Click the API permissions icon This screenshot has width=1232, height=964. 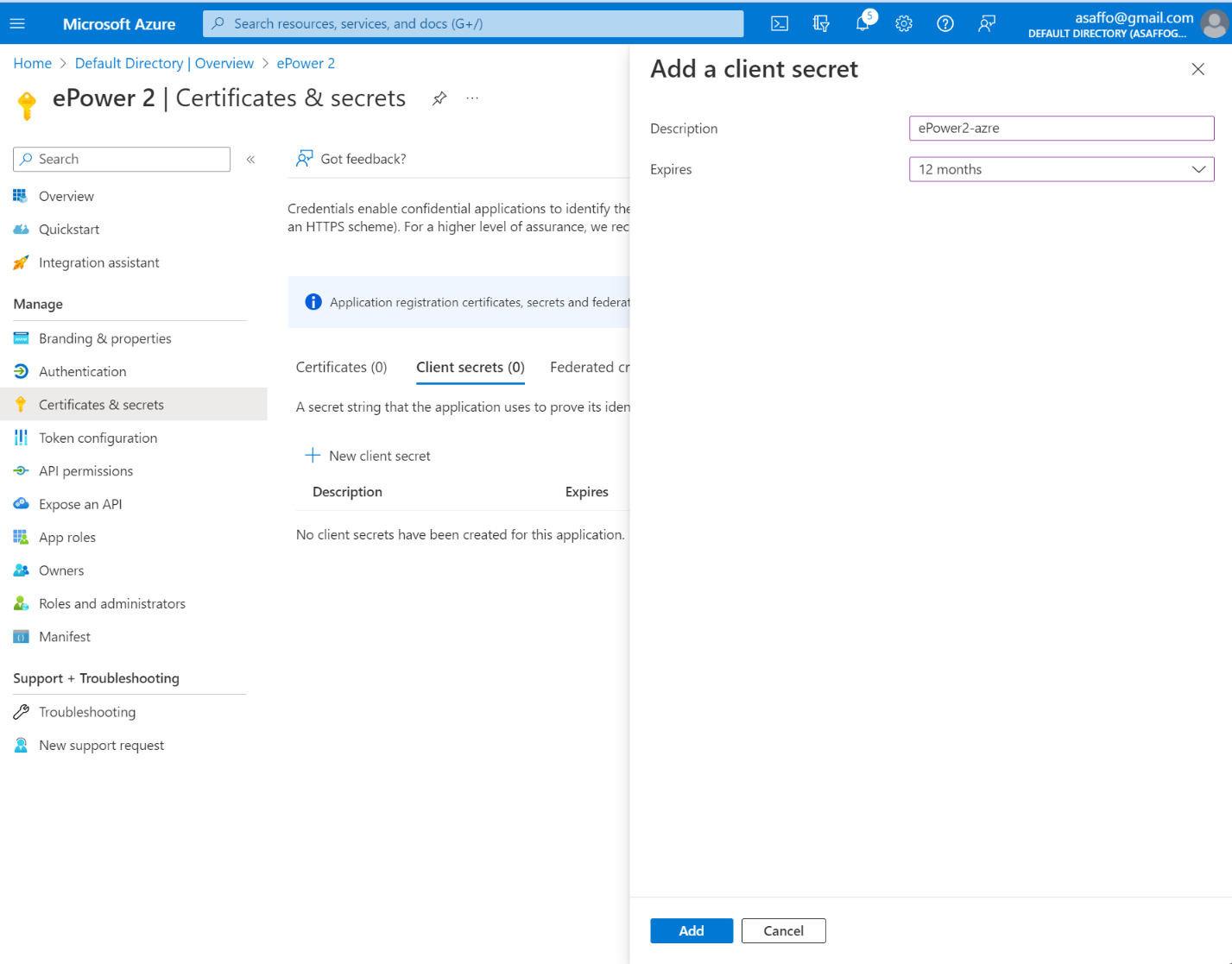coord(21,470)
